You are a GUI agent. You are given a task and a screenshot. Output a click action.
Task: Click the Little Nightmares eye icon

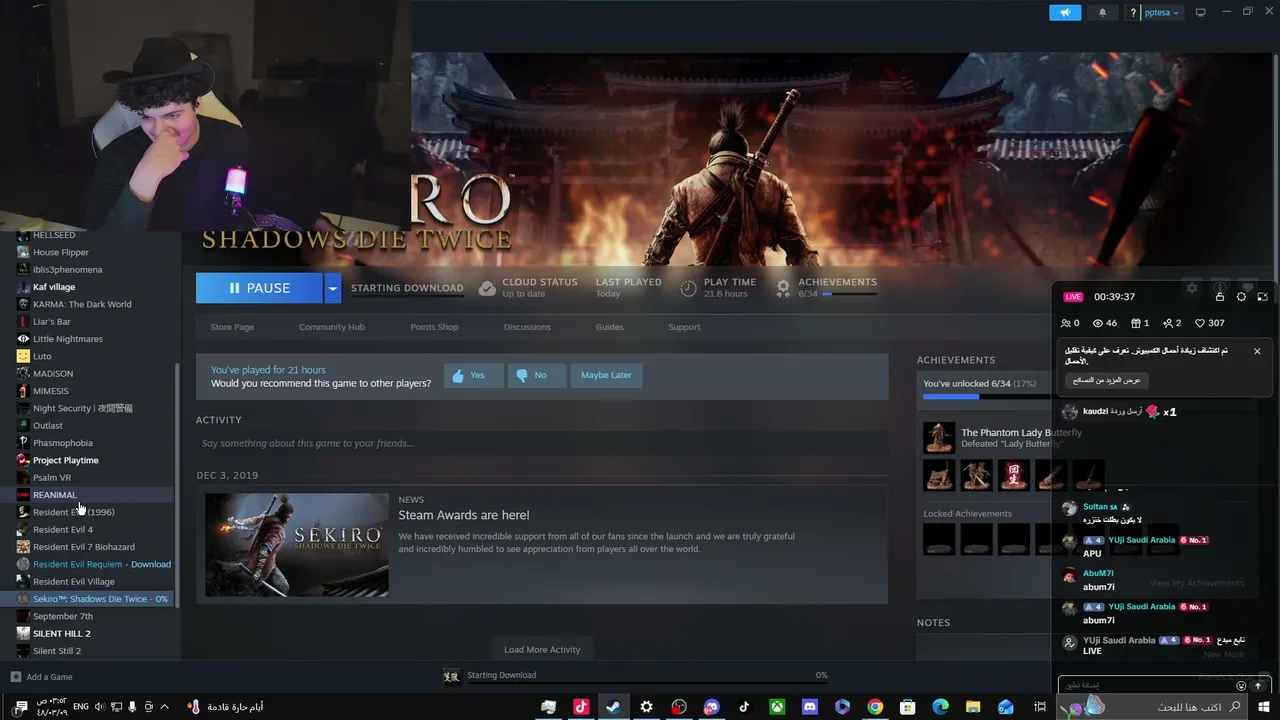[x=23, y=339]
